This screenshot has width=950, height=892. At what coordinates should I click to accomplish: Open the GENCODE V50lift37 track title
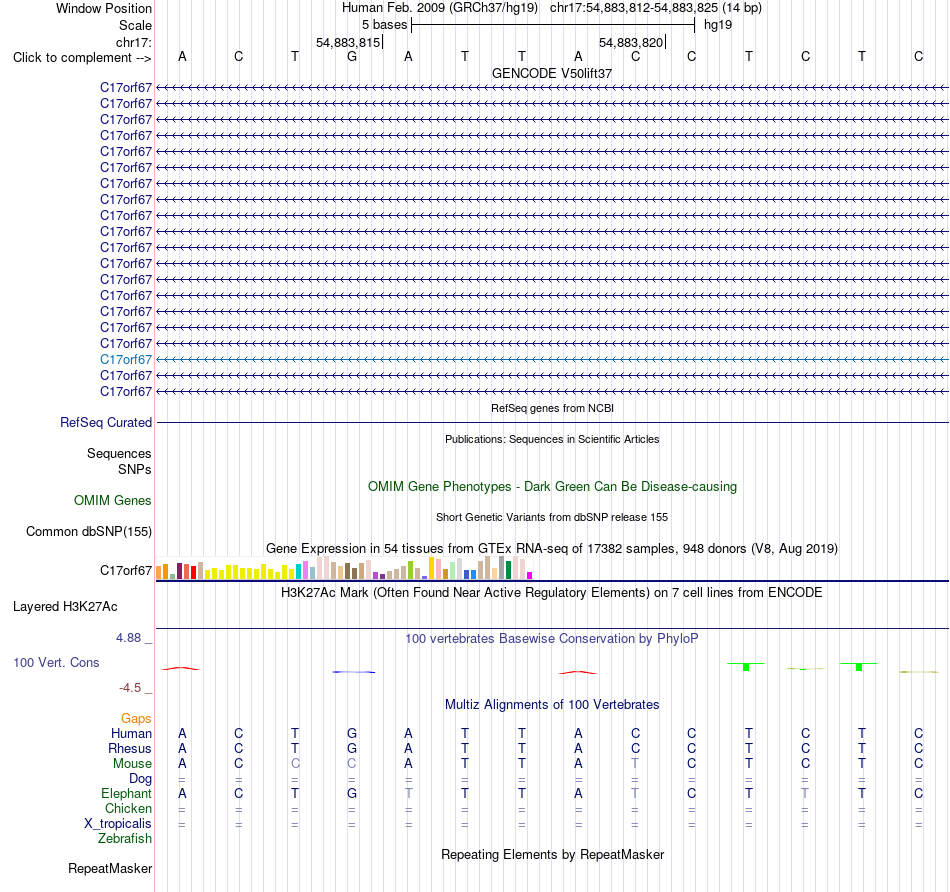click(x=551, y=73)
